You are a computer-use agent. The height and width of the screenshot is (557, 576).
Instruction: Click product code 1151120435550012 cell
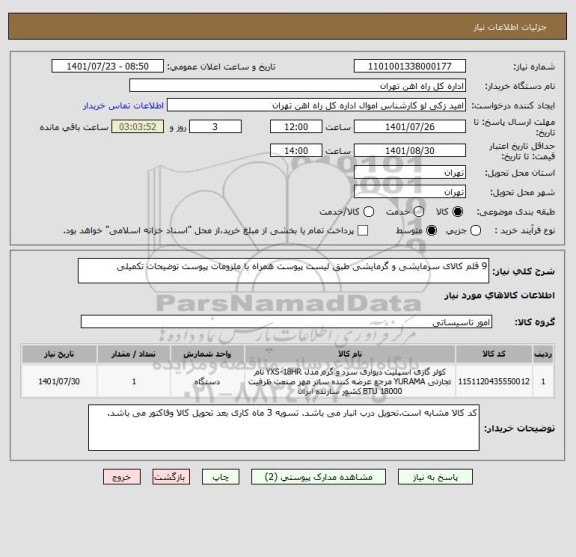click(494, 381)
